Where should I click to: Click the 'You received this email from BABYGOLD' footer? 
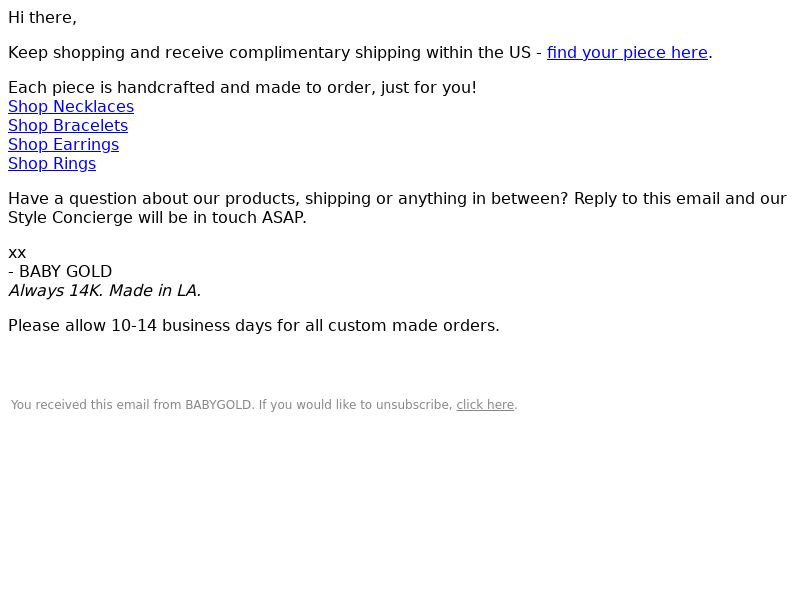(x=132, y=405)
